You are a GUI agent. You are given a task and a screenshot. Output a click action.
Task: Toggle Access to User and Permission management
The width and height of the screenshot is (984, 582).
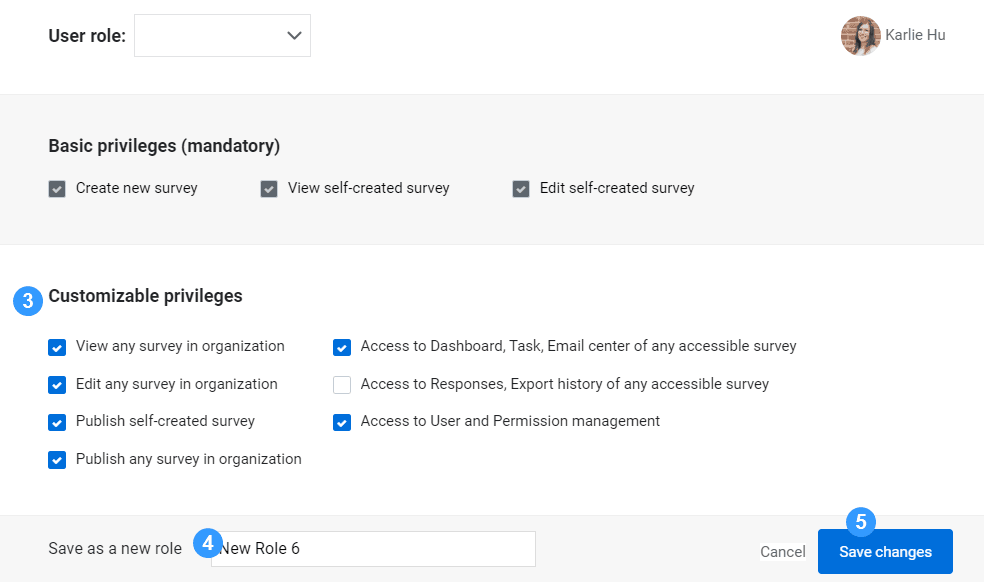click(342, 423)
